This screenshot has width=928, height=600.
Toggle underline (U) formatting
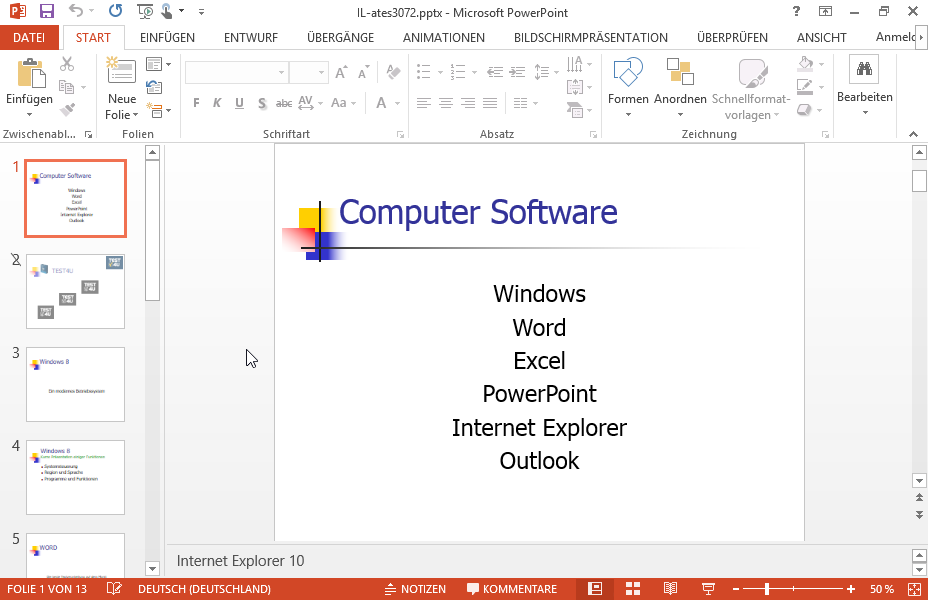tap(239, 103)
